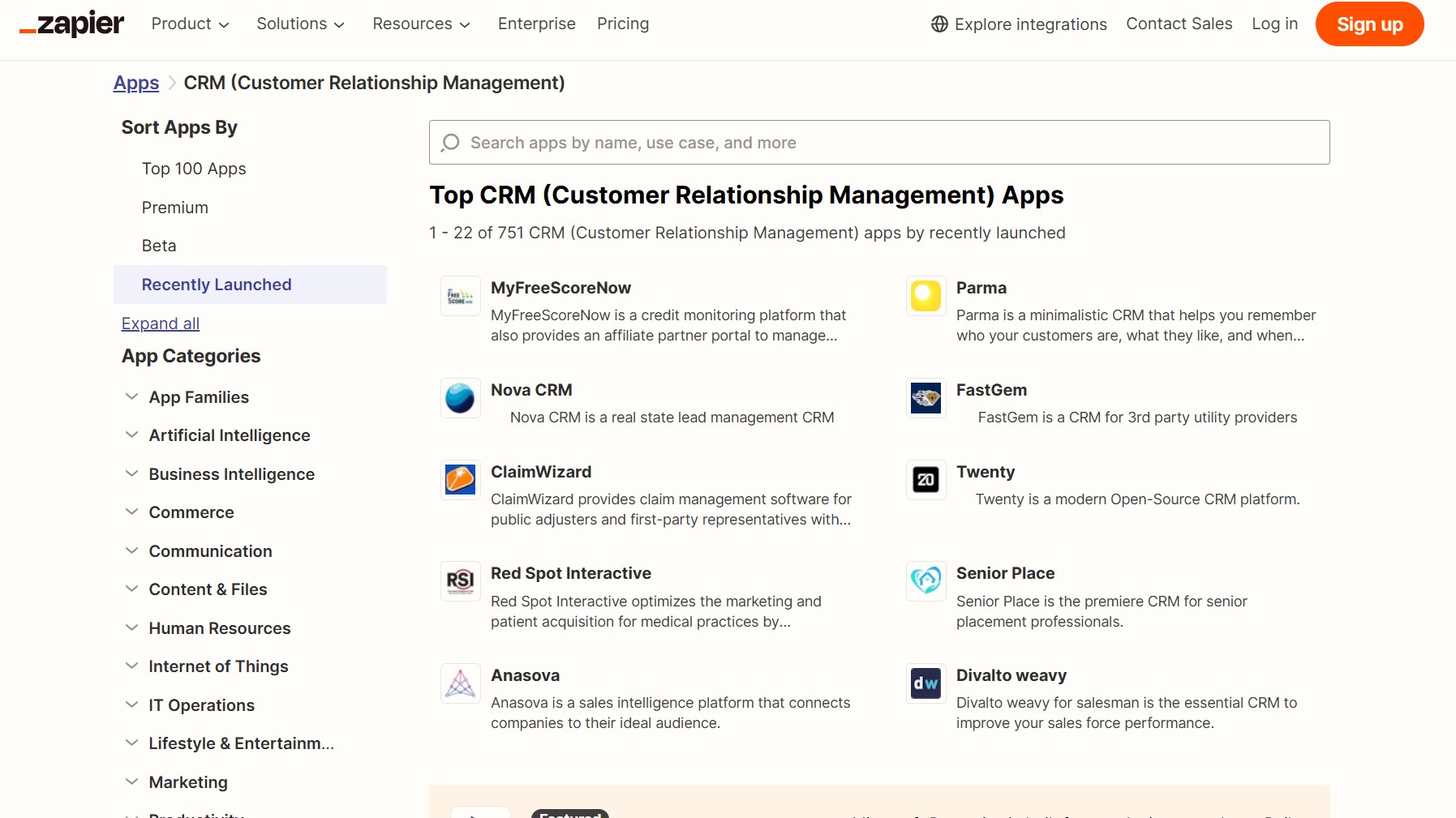Viewport: 1456px width, 818px height.
Task: Expand the Human Resources category chevron
Action: tap(131, 627)
